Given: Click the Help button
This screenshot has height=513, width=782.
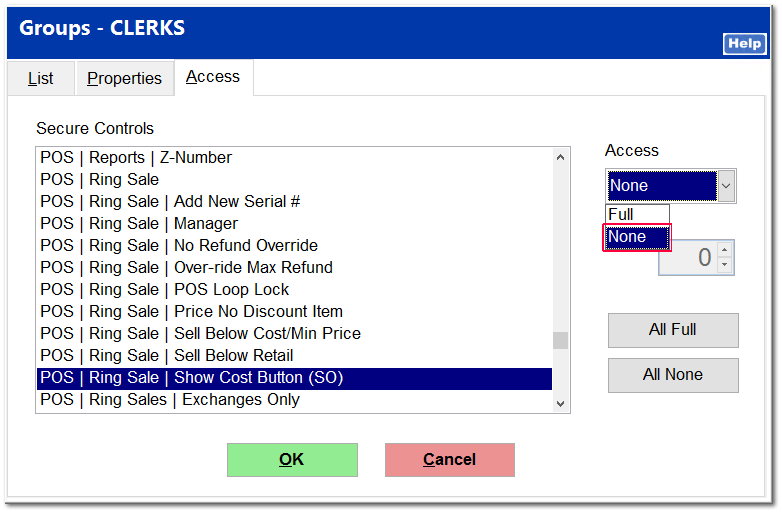Looking at the screenshot, I should (x=744, y=44).
